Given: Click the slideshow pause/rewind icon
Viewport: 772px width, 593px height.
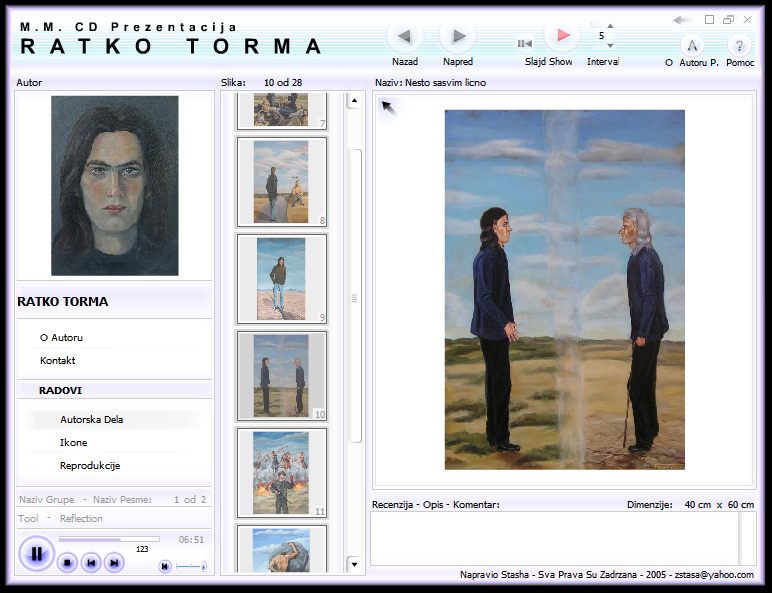Looking at the screenshot, I should (x=524, y=44).
